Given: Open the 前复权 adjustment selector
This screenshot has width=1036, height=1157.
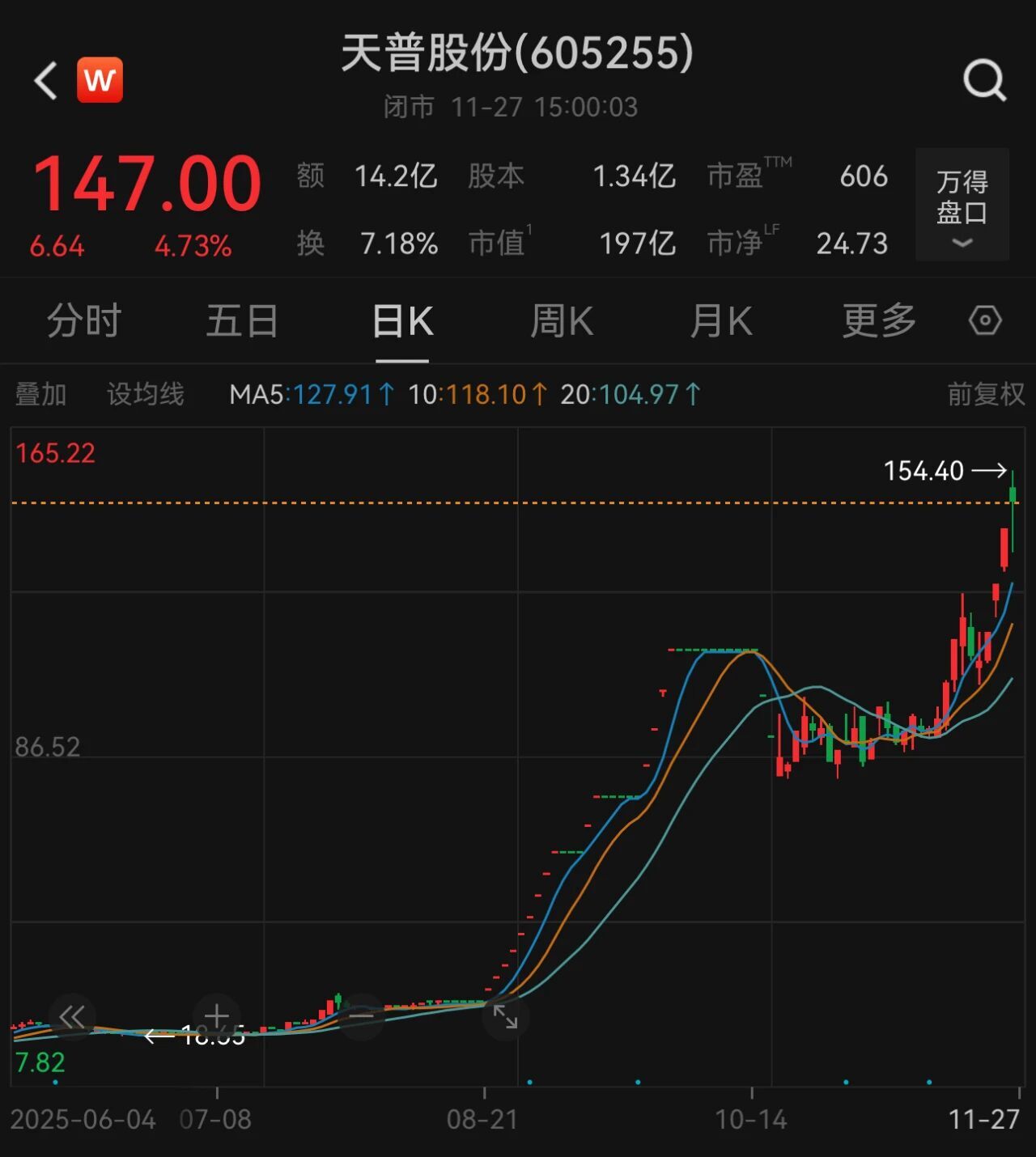Looking at the screenshot, I should (x=984, y=396).
